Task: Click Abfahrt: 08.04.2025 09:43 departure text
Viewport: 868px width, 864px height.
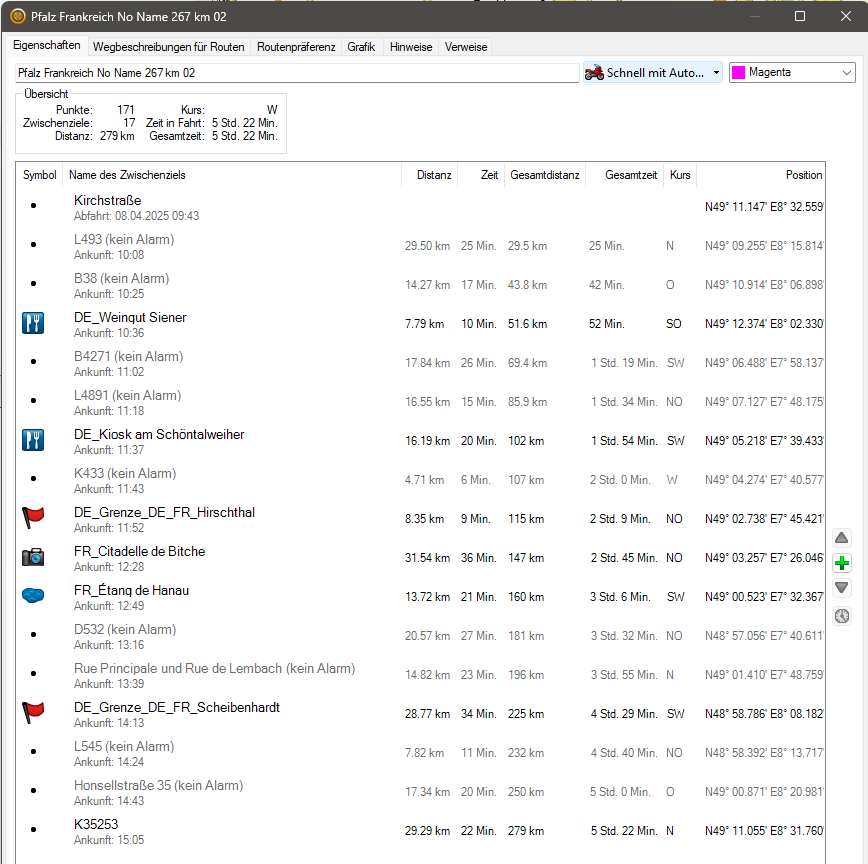Action: point(136,216)
